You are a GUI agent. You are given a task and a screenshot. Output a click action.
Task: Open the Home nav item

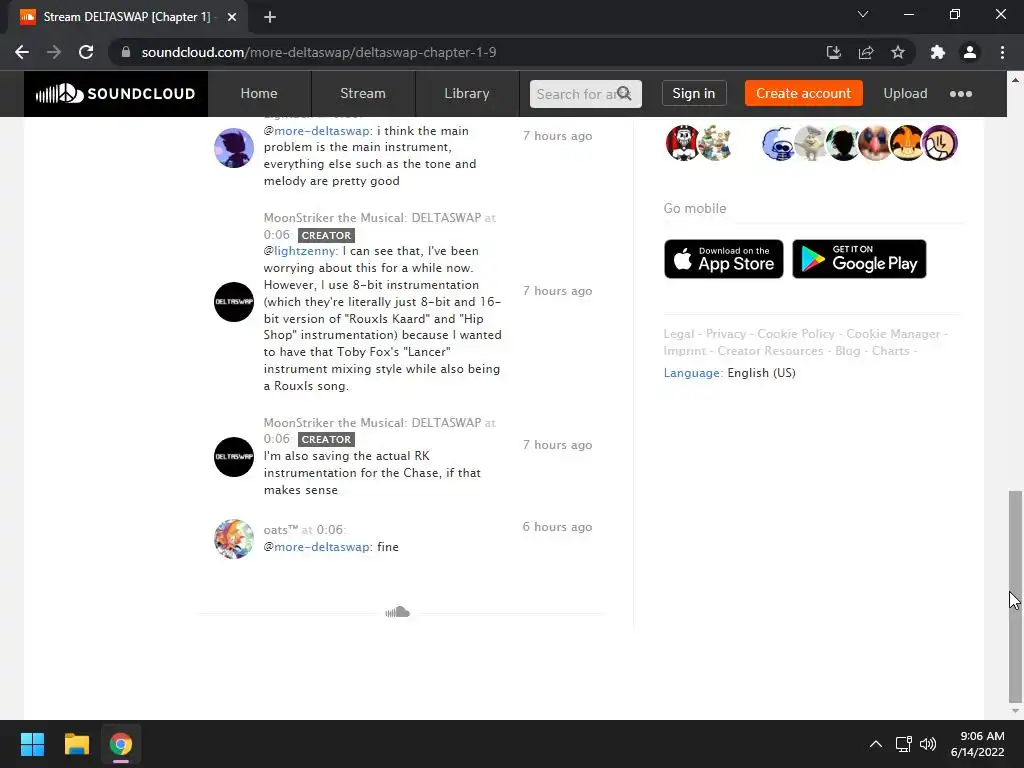259,93
